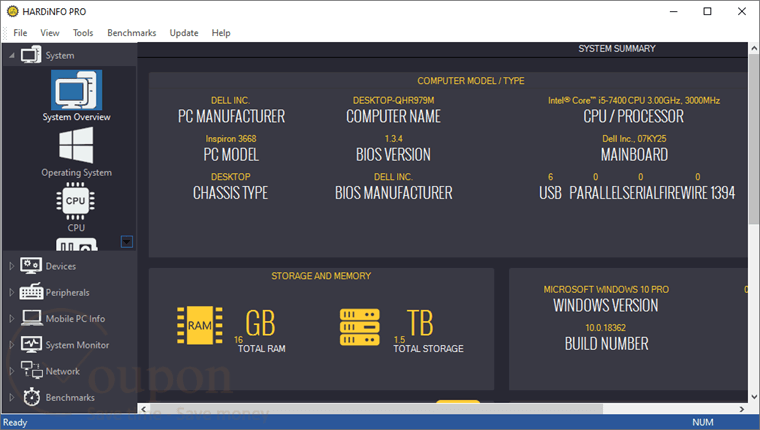Expand the Benchmarks section arrow
760x430 pixels.
pos(12,397)
